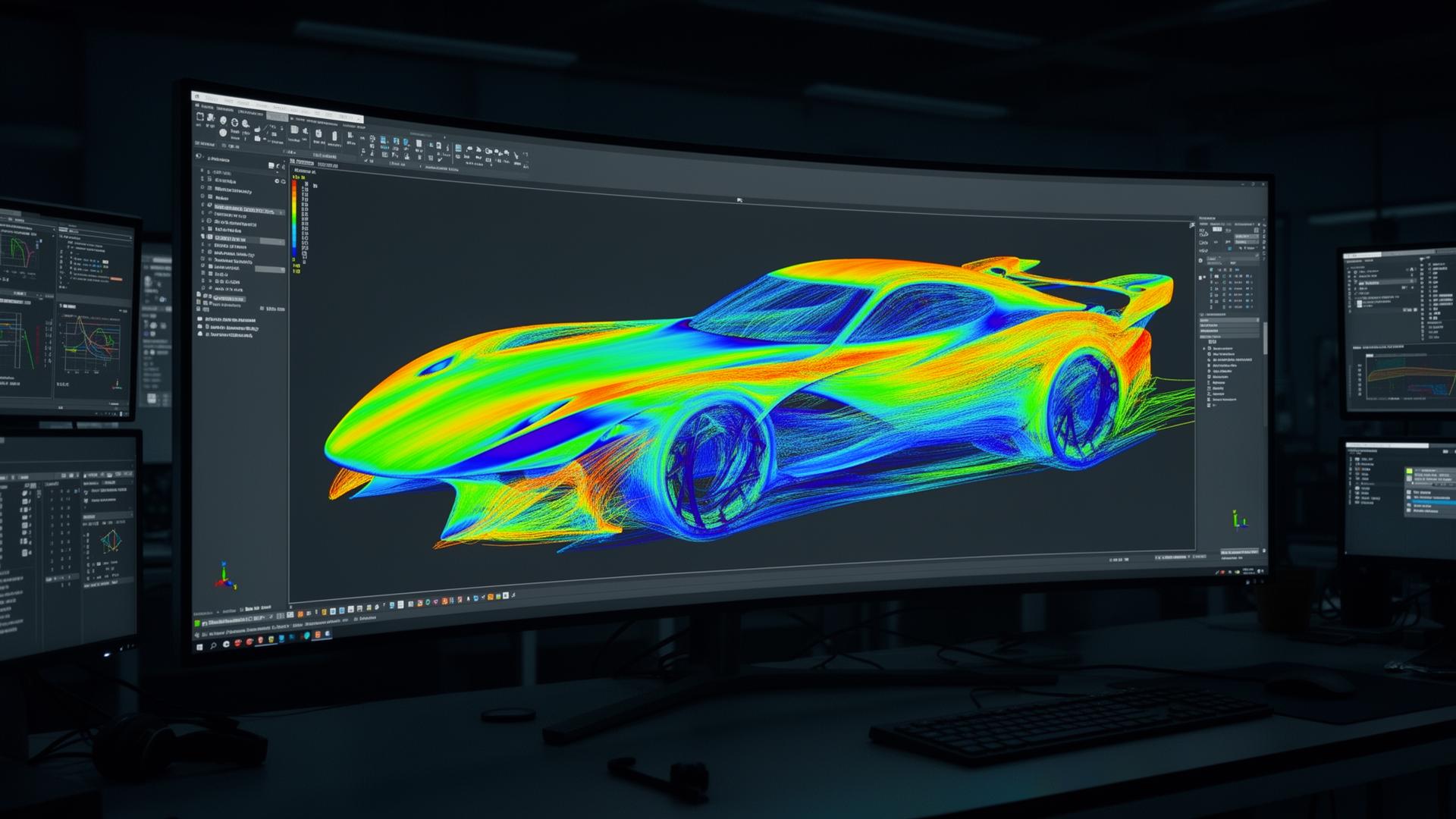Click the diamond wireframe thumbnail on the lower-left monitor
Viewport: 1456px width, 819px height.
[111, 540]
